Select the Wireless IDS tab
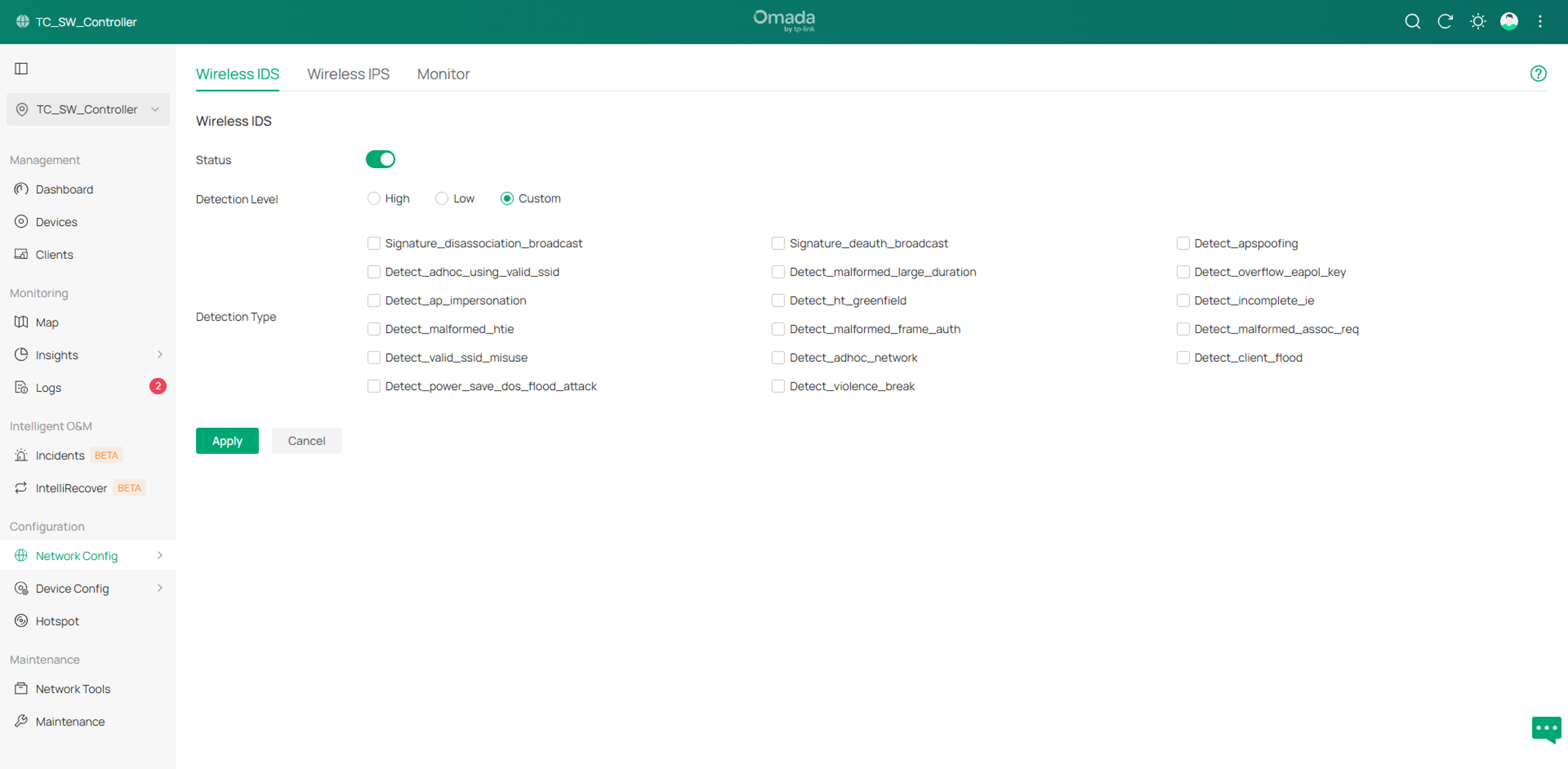 click(237, 74)
